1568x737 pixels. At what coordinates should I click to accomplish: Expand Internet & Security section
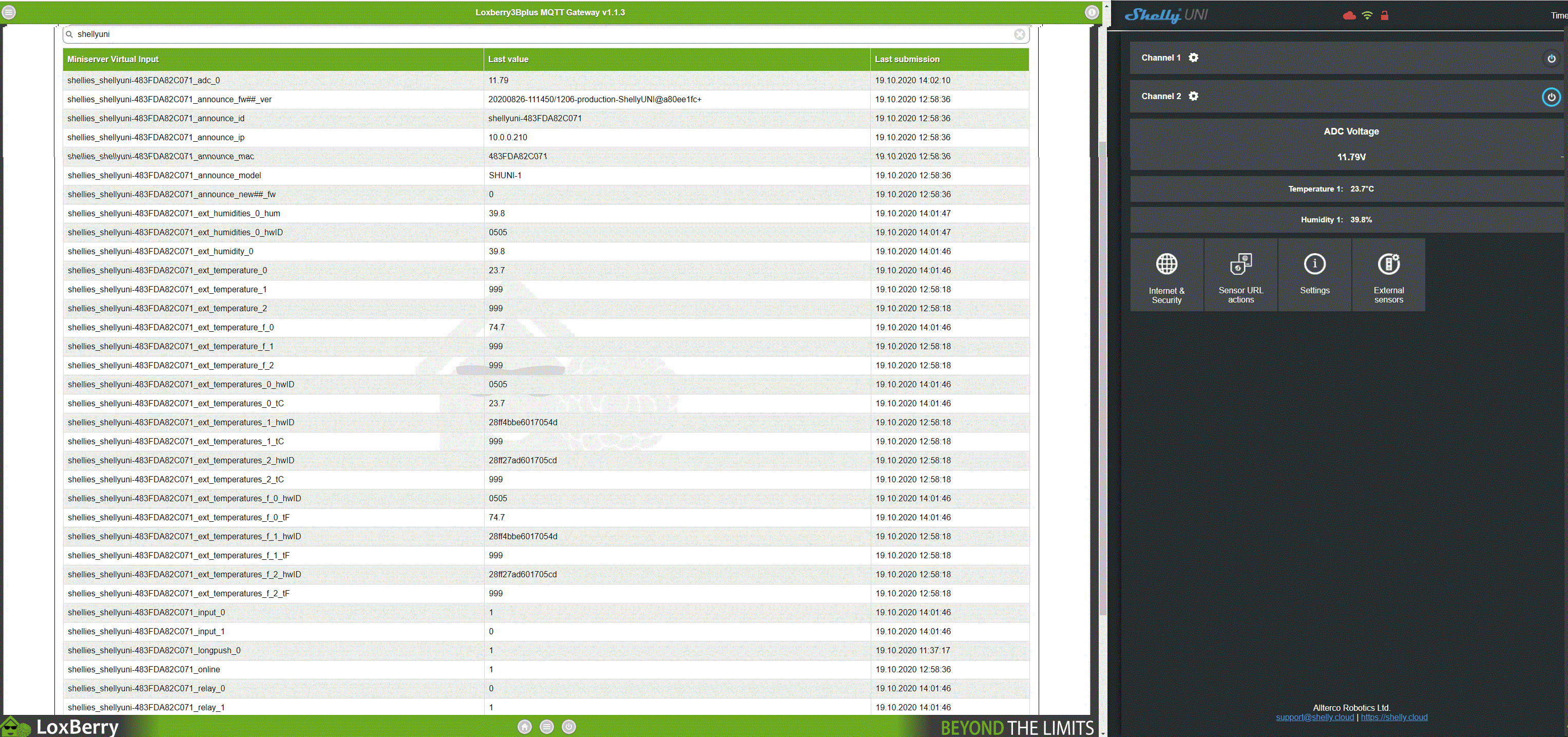1167,275
